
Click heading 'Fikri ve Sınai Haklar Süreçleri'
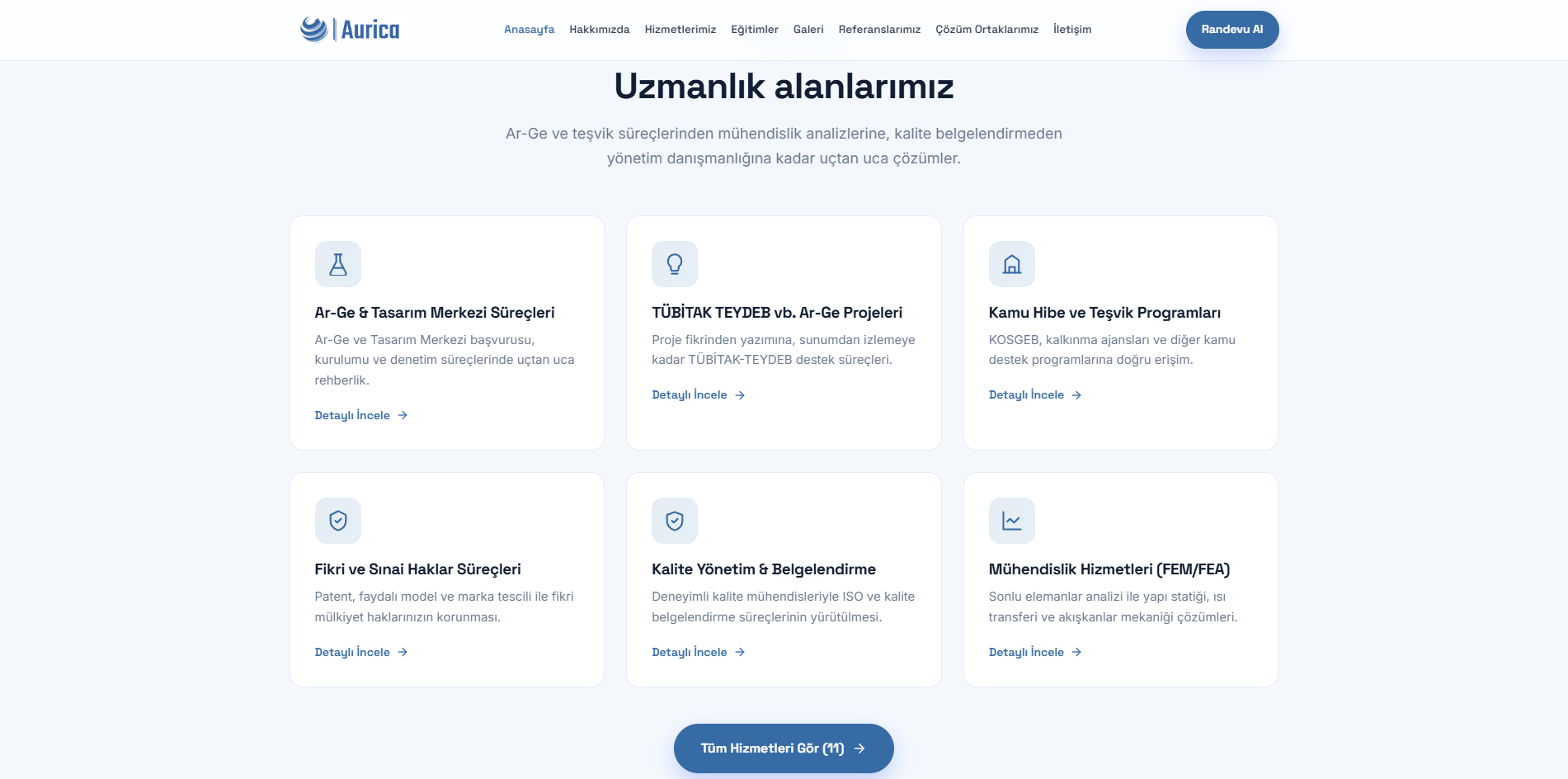click(x=417, y=569)
